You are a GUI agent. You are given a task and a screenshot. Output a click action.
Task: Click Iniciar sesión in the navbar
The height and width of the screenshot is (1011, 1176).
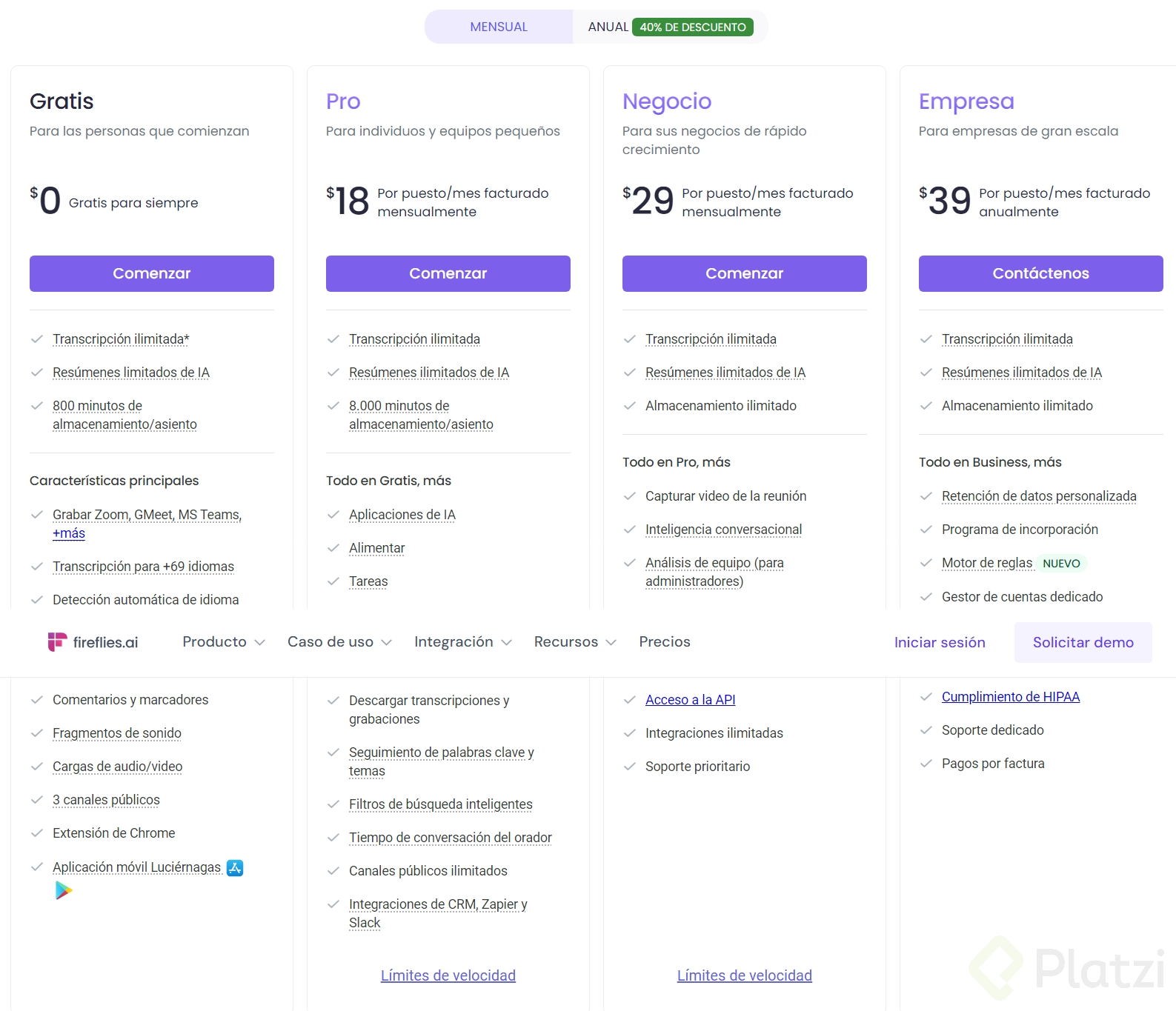pyautogui.click(x=940, y=643)
